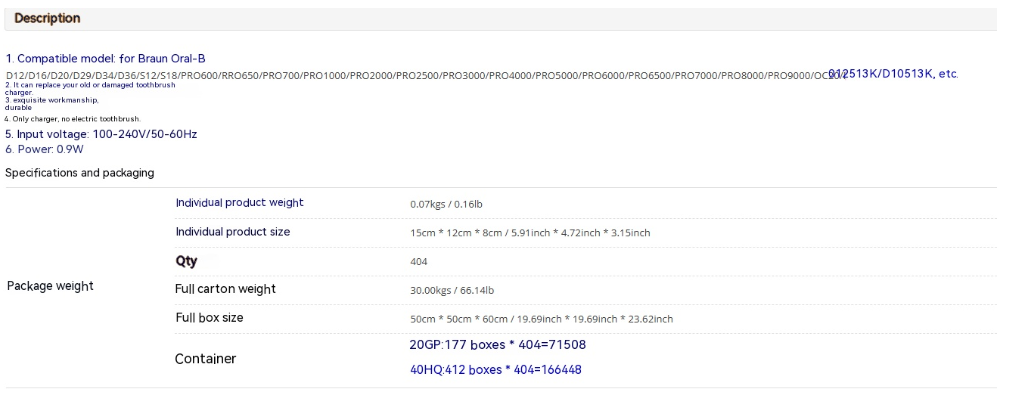Click the value '0.07kgs / 0.16lb'
The image size is (1031, 394).
pos(446,205)
